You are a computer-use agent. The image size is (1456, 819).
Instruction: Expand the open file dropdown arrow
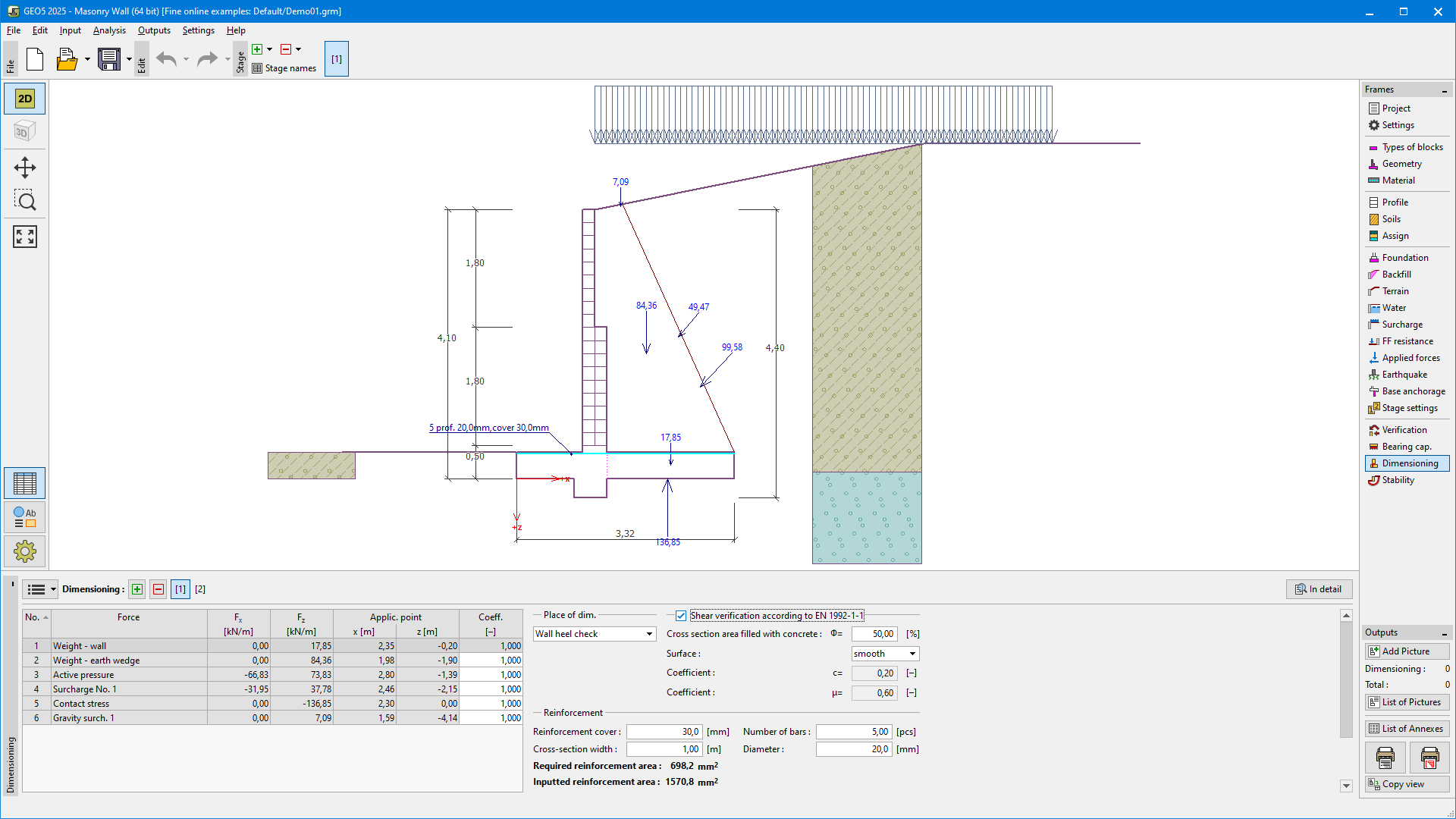pyautogui.click(x=87, y=59)
